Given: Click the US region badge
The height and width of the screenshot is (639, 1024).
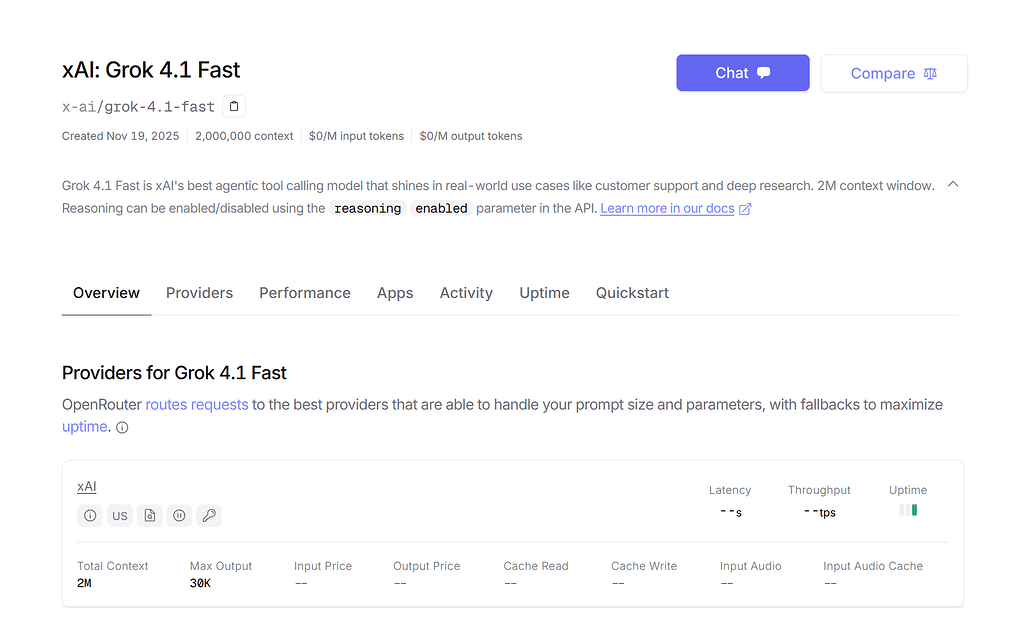Looking at the screenshot, I should [x=120, y=516].
